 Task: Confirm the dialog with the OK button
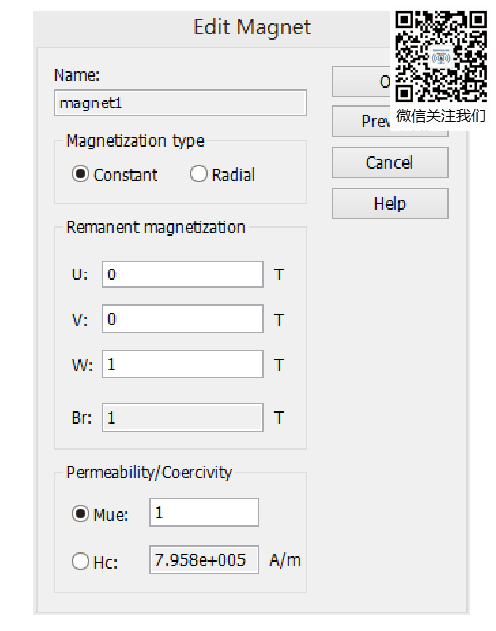coord(361,82)
